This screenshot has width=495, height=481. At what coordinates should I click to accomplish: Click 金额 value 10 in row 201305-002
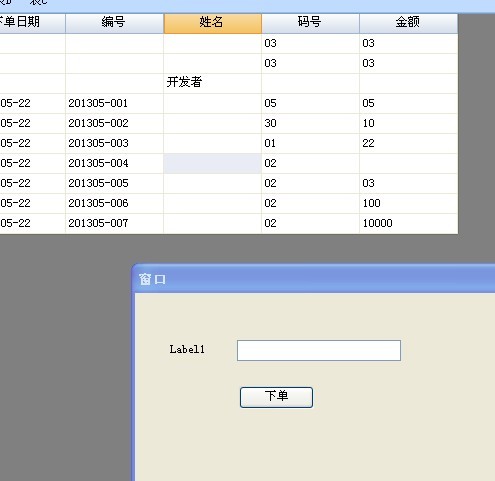(x=408, y=123)
